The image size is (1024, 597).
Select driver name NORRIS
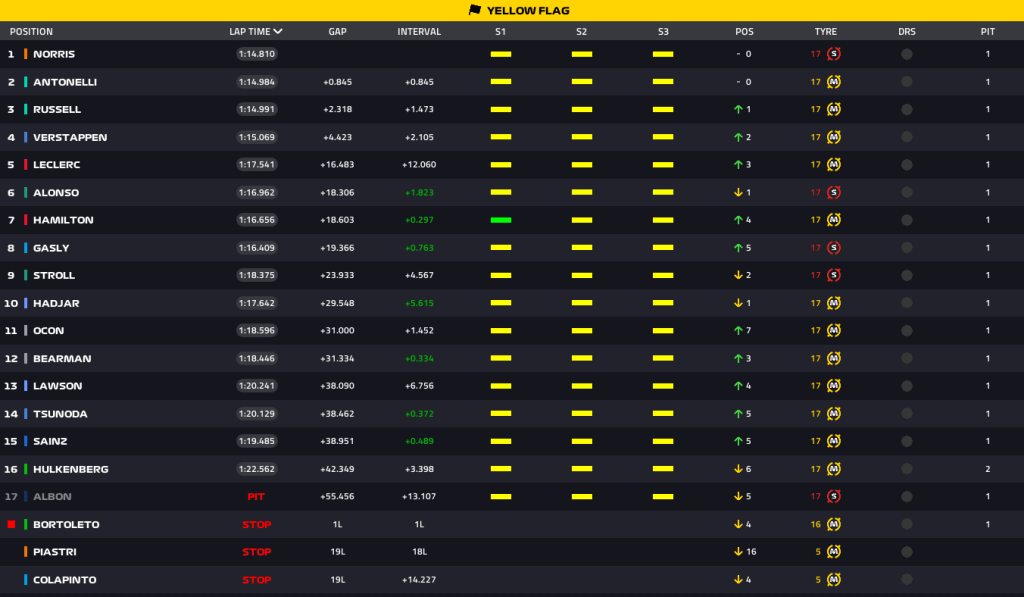pyautogui.click(x=54, y=54)
